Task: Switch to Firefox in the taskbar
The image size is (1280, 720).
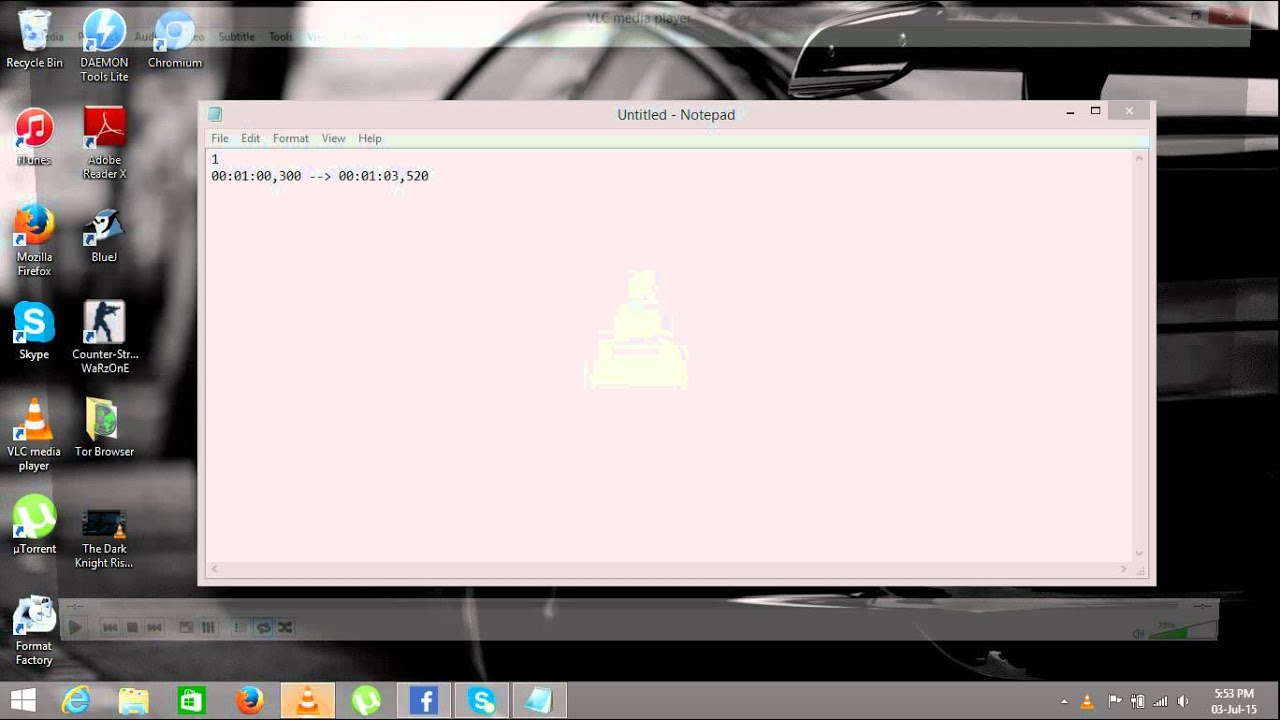Action: pyautogui.click(x=249, y=700)
